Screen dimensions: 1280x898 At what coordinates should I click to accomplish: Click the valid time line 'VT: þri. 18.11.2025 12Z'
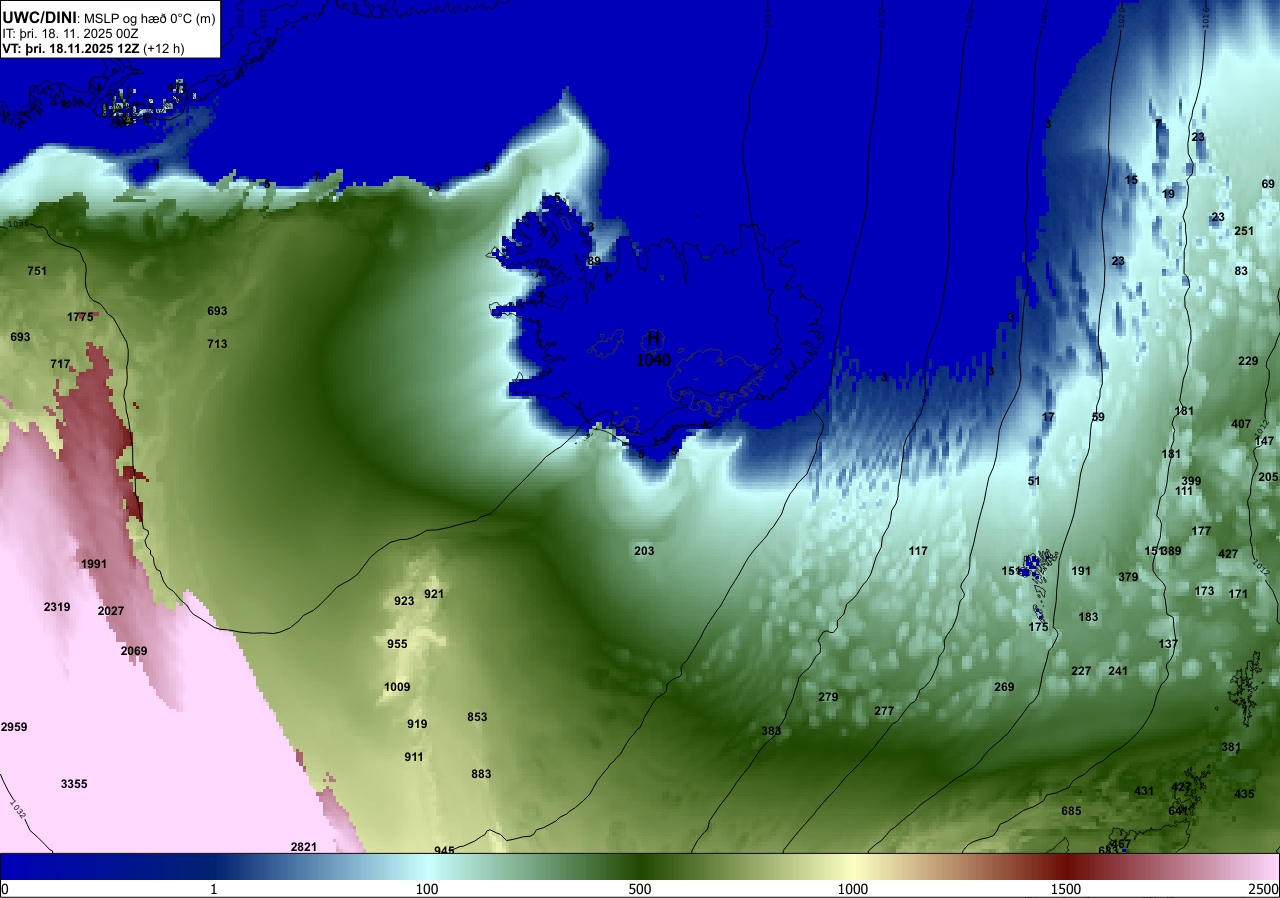pos(71,48)
